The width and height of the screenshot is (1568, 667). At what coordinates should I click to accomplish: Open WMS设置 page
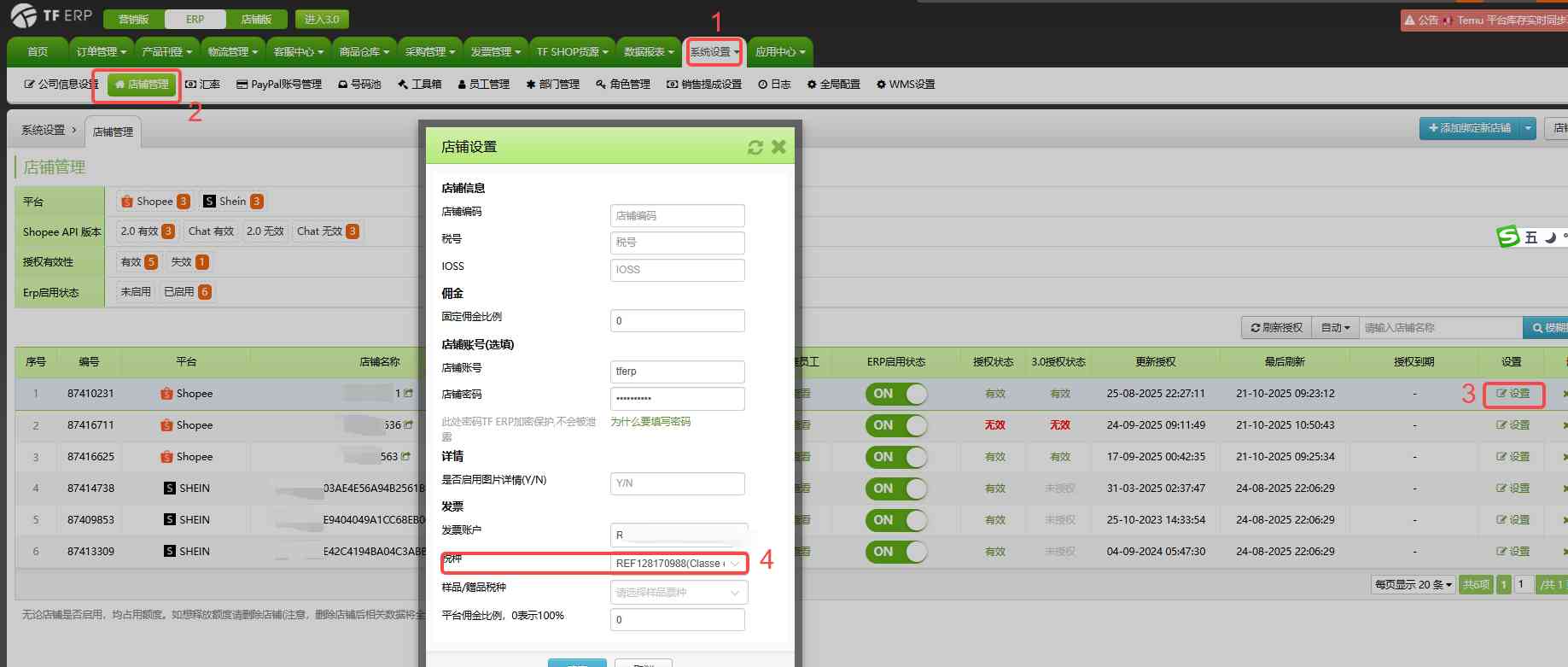[x=906, y=85]
